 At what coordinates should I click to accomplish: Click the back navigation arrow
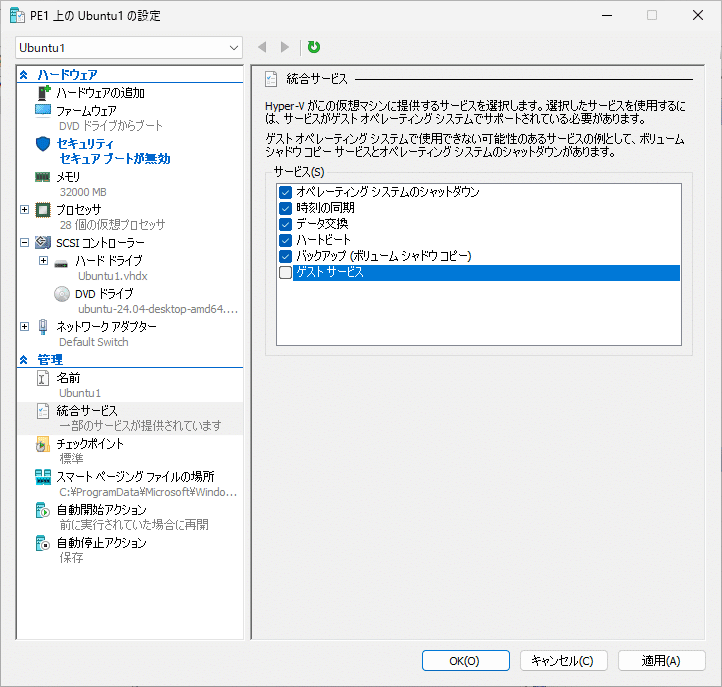pyautogui.click(x=262, y=47)
